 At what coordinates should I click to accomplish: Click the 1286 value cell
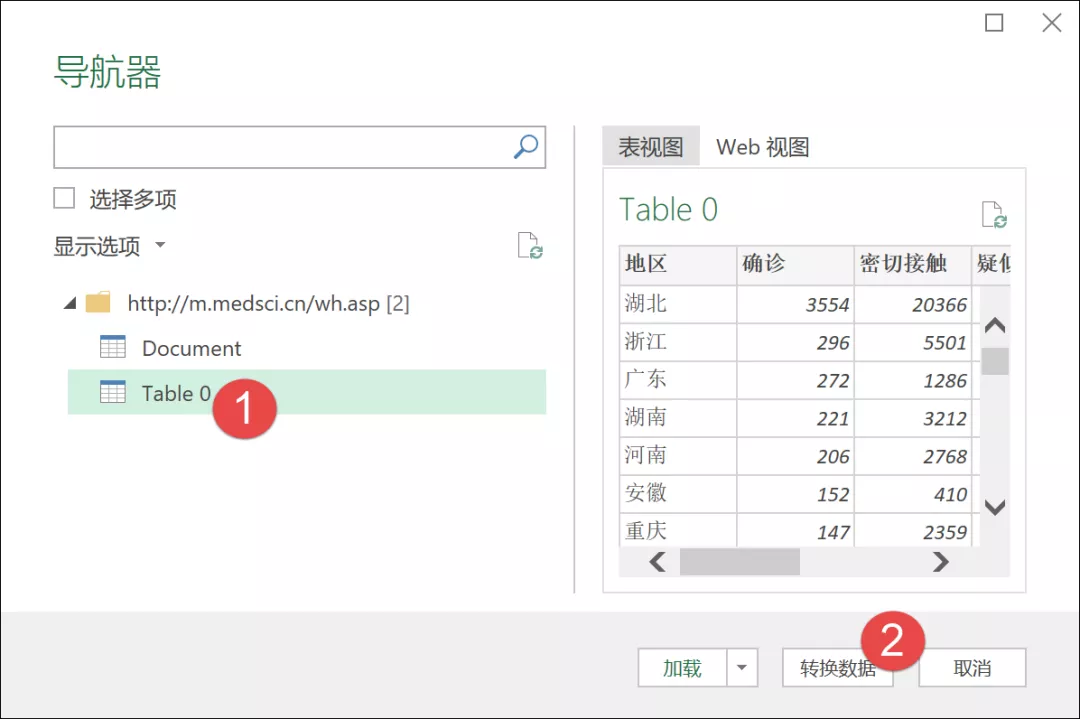coord(913,379)
